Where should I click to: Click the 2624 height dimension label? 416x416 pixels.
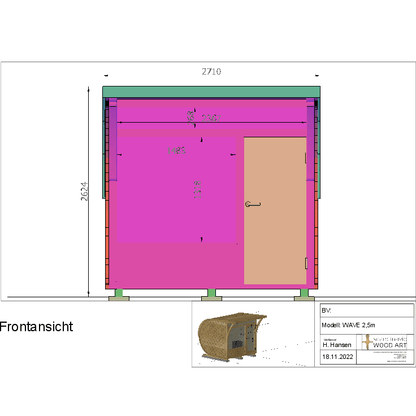coord(84,191)
